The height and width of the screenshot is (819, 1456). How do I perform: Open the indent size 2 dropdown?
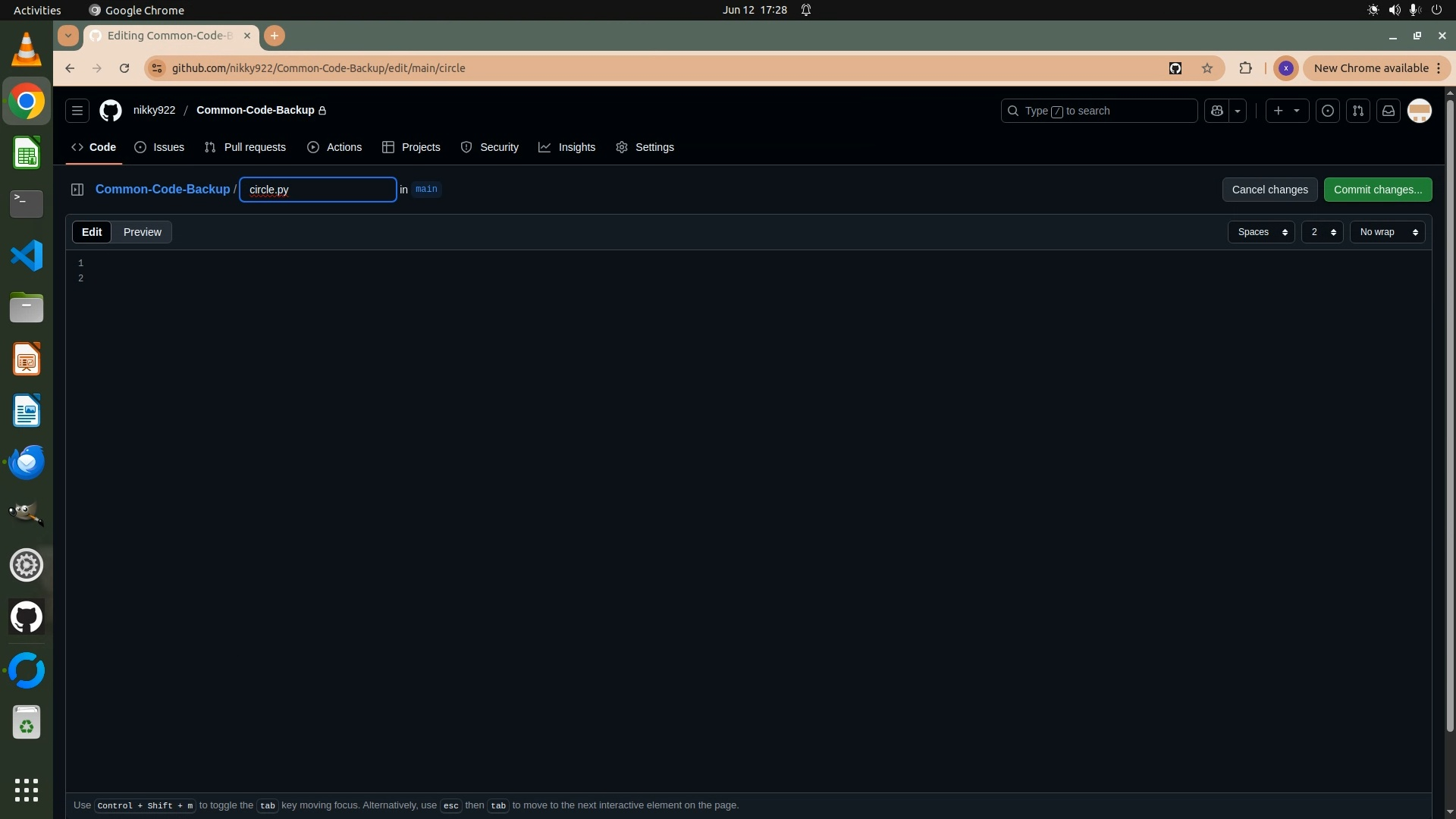pyautogui.click(x=1322, y=232)
